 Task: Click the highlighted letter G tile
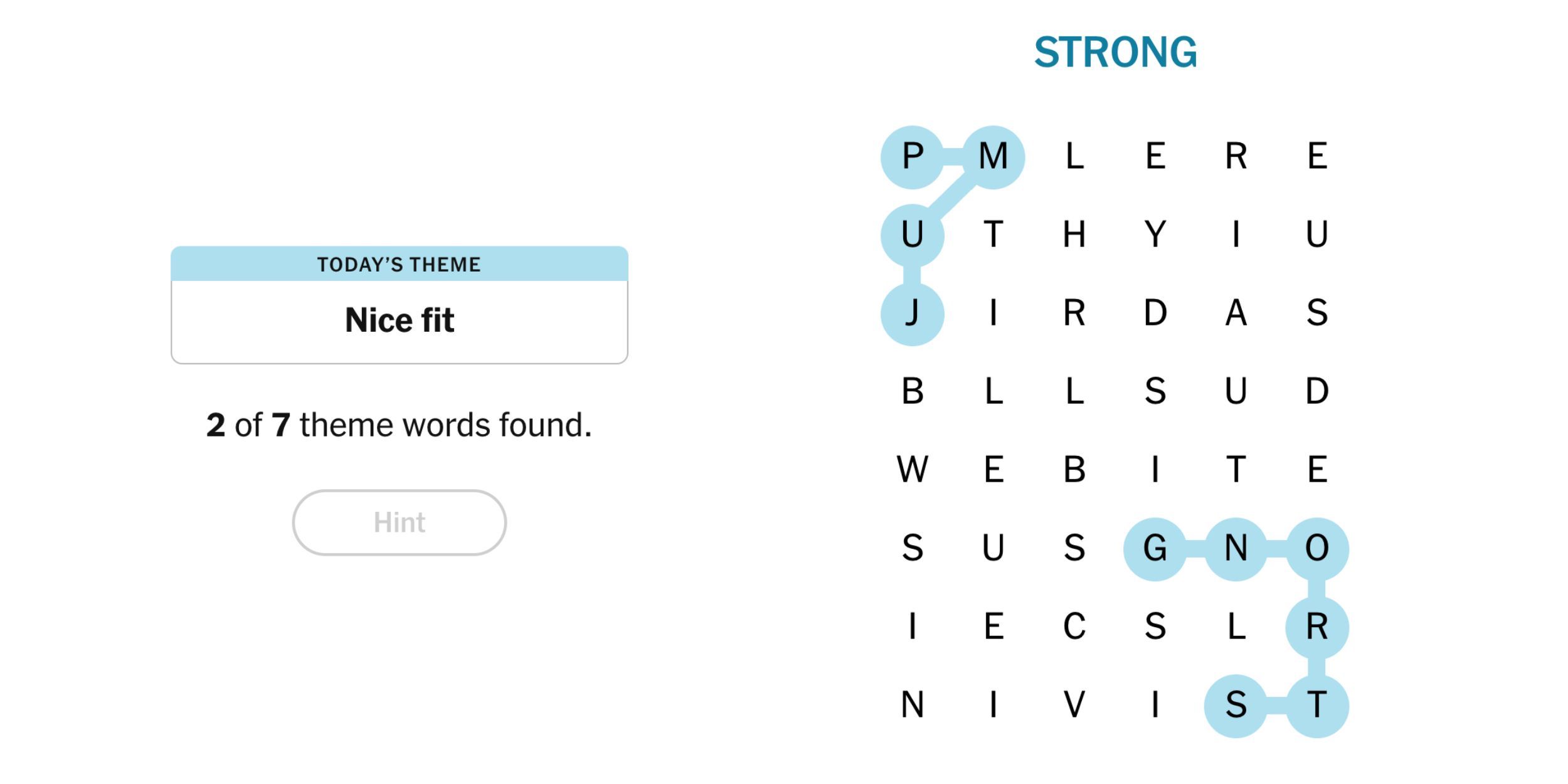click(1155, 548)
